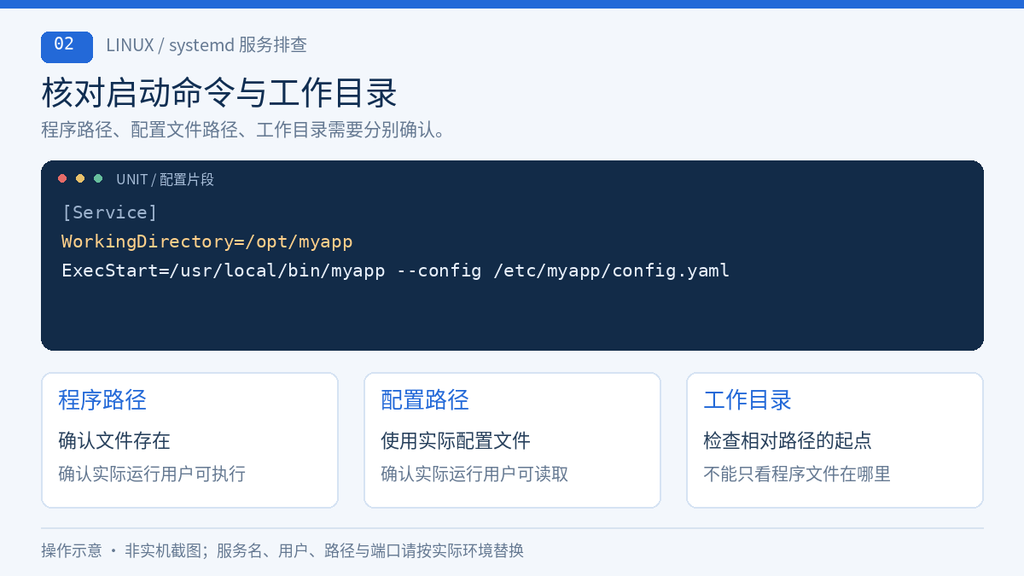This screenshot has height=576, width=1024.
Task: Click the red dot in the code window
Action: tap(62, 178)
